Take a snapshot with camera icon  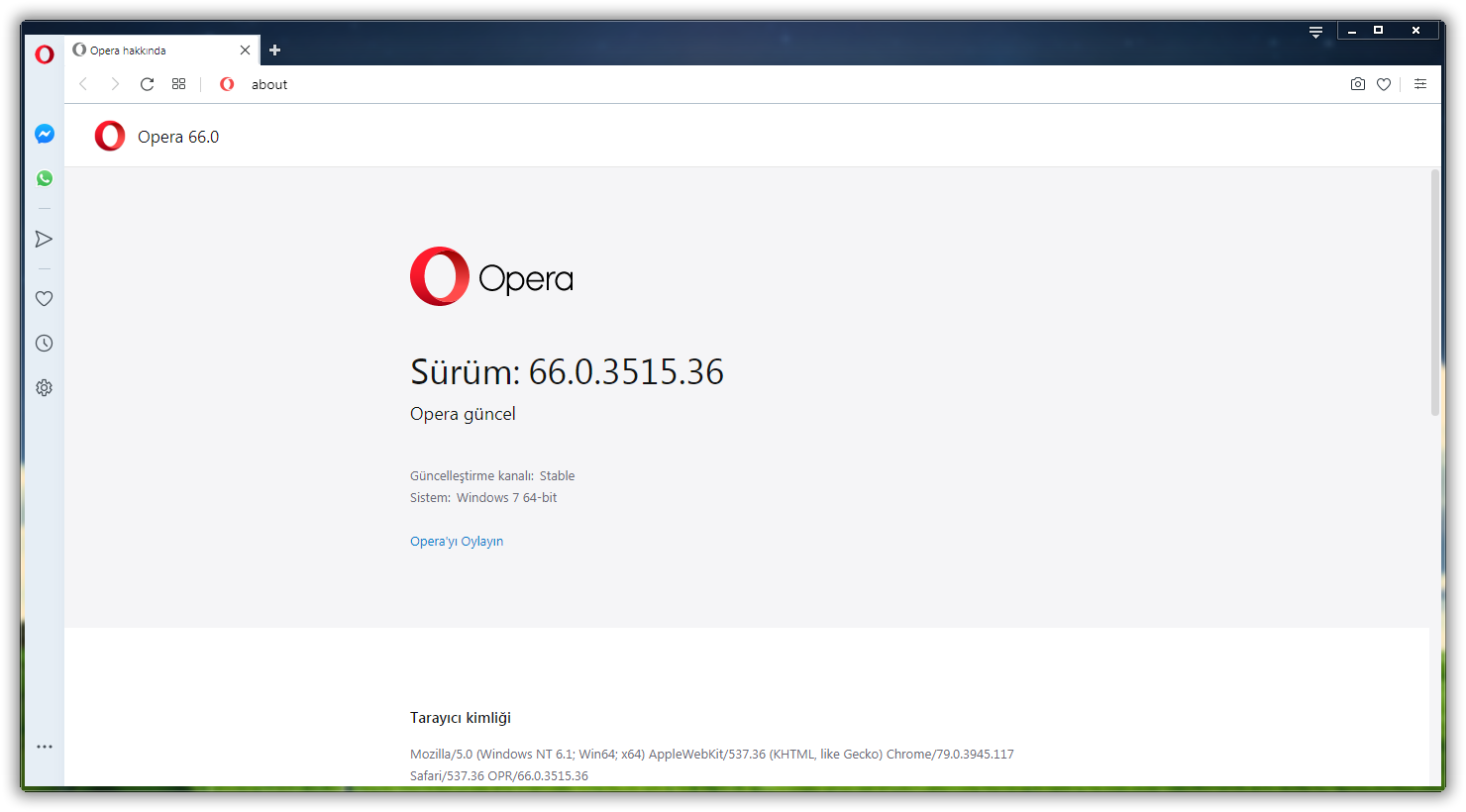[1358, 84]
